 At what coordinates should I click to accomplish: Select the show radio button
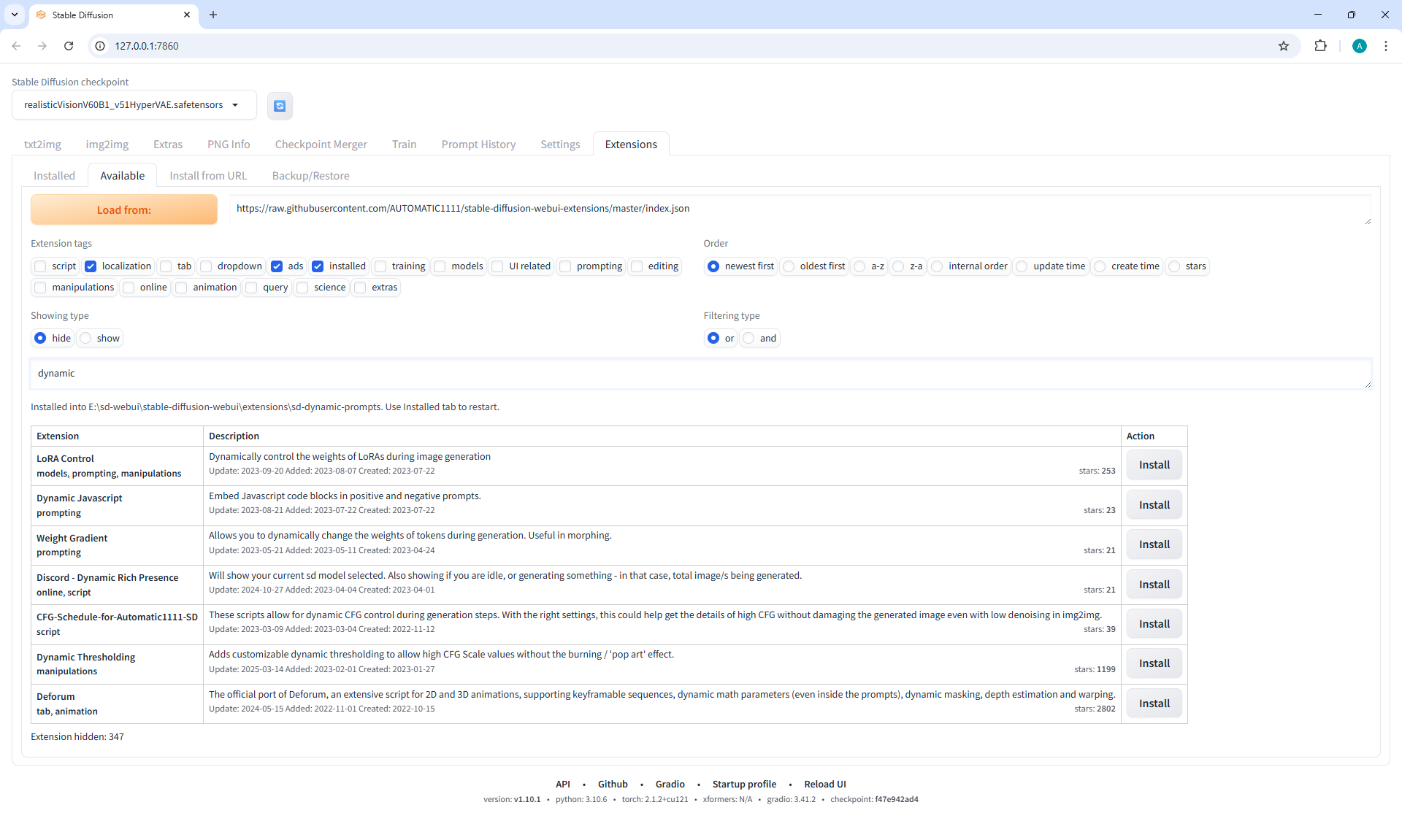[x=86, y=339]
